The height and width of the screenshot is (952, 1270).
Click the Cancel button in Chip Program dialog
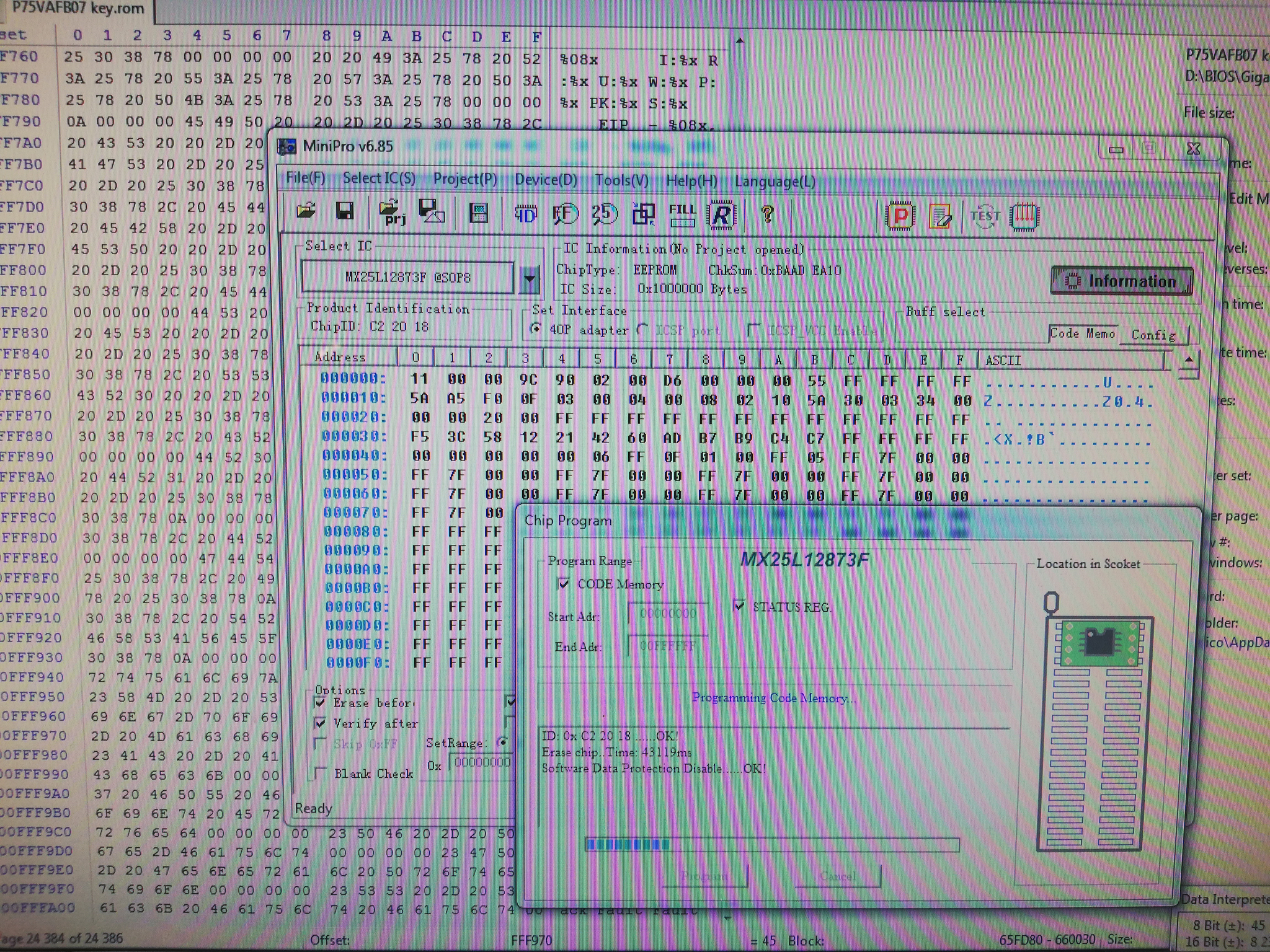[838, 876]
